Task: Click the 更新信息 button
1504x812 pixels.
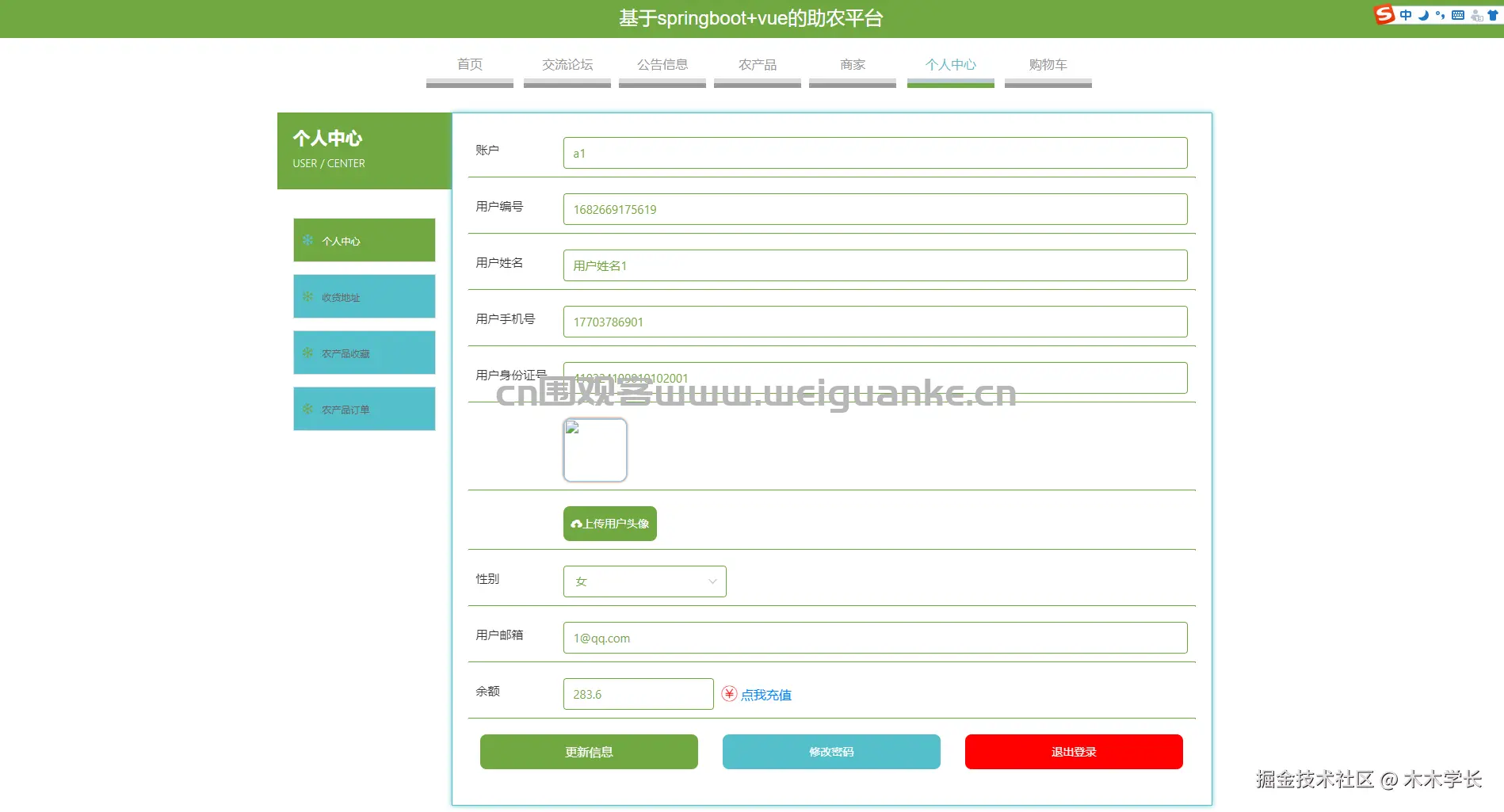Action: point(588,751)
